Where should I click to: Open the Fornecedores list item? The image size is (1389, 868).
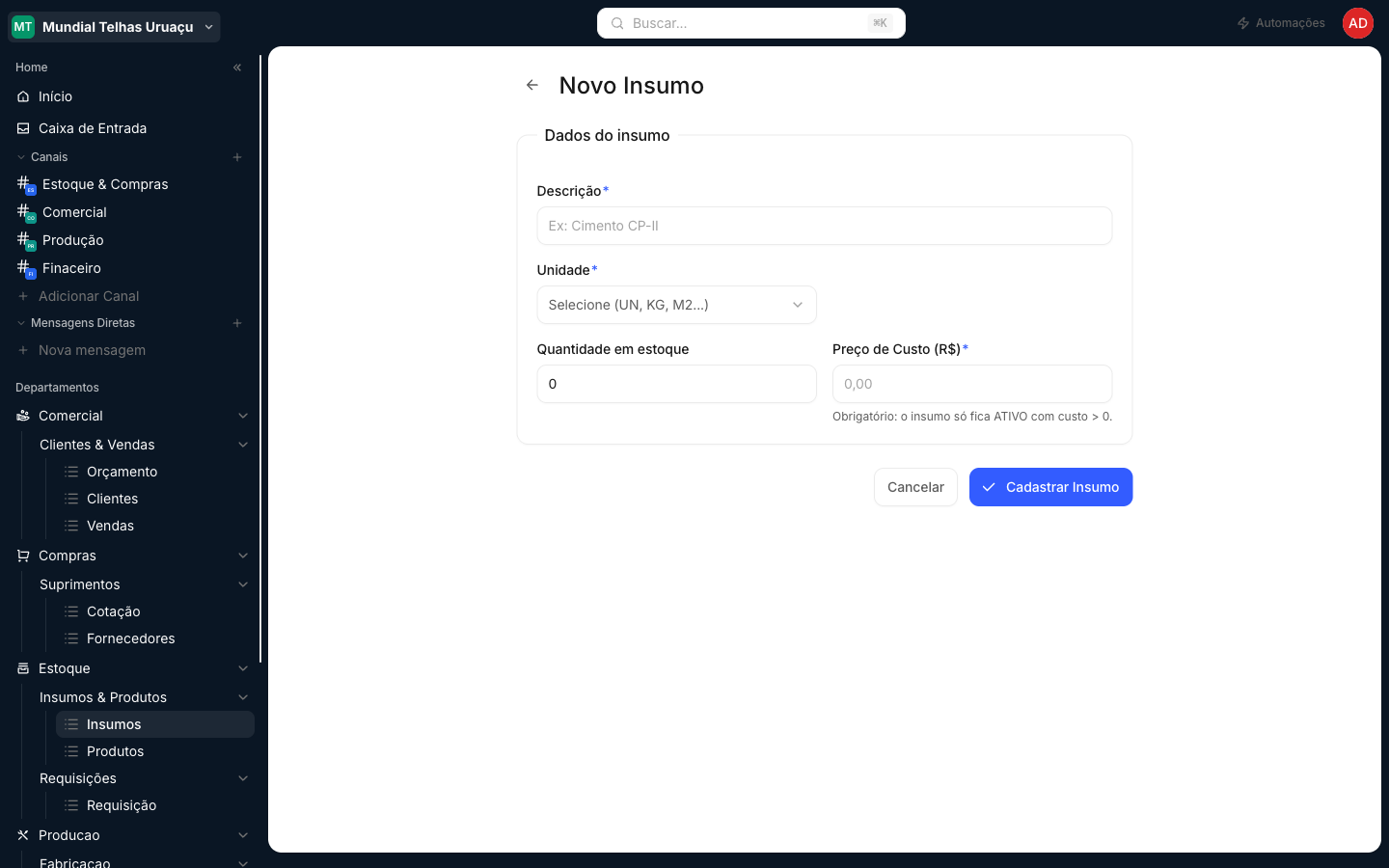pos(155,638)
